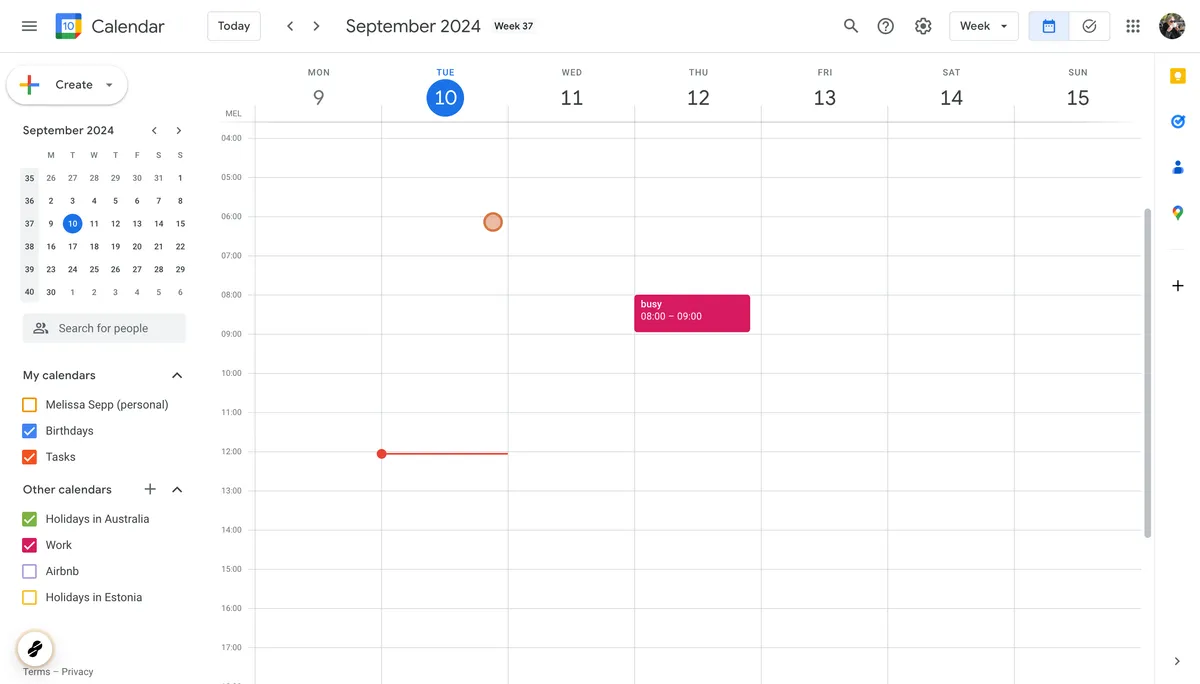Click the Today button
This screenshot has height=684, width=1200.
click(234, 26)
